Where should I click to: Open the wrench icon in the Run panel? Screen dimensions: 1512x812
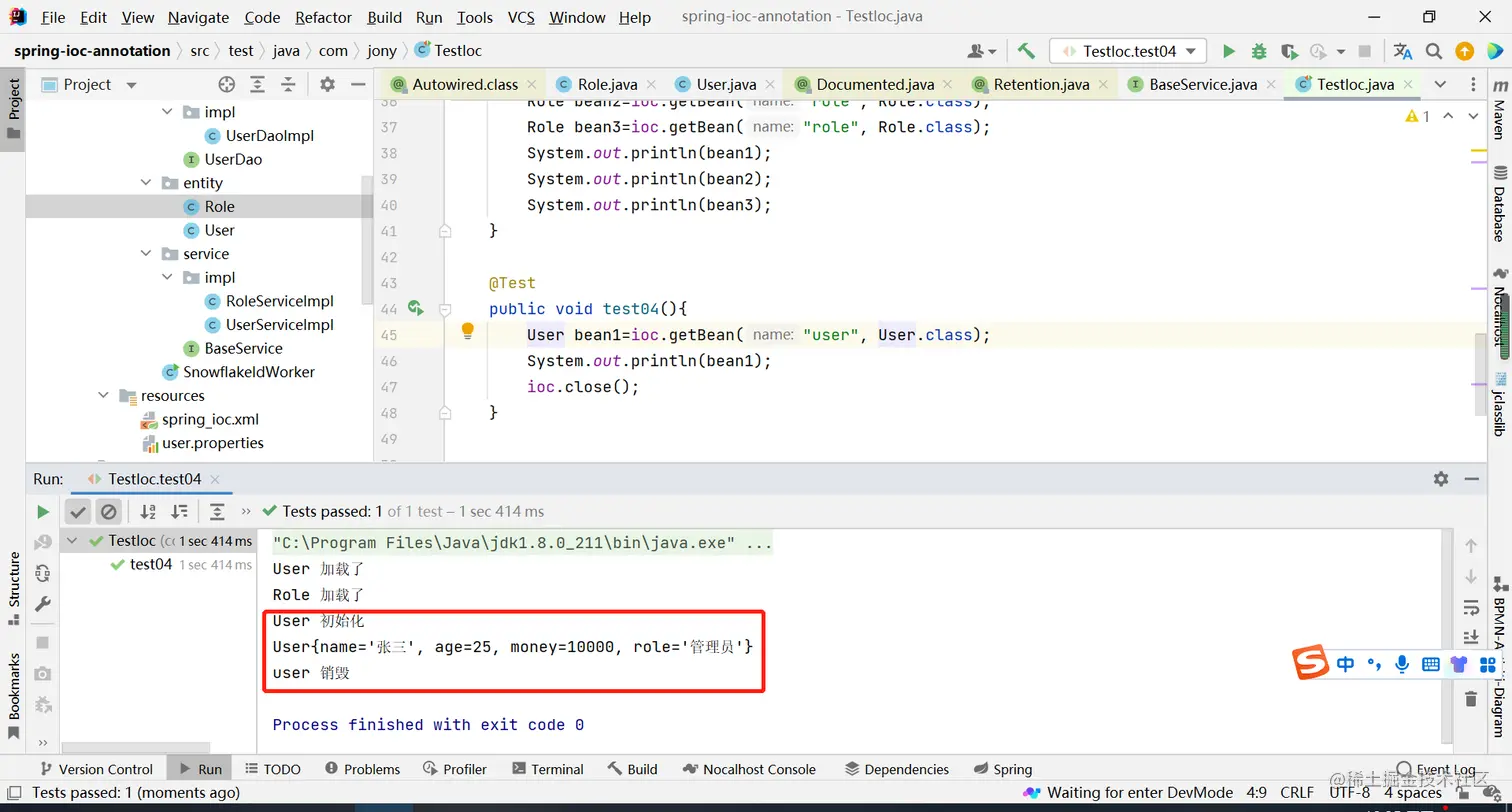[x=43, y=604]
